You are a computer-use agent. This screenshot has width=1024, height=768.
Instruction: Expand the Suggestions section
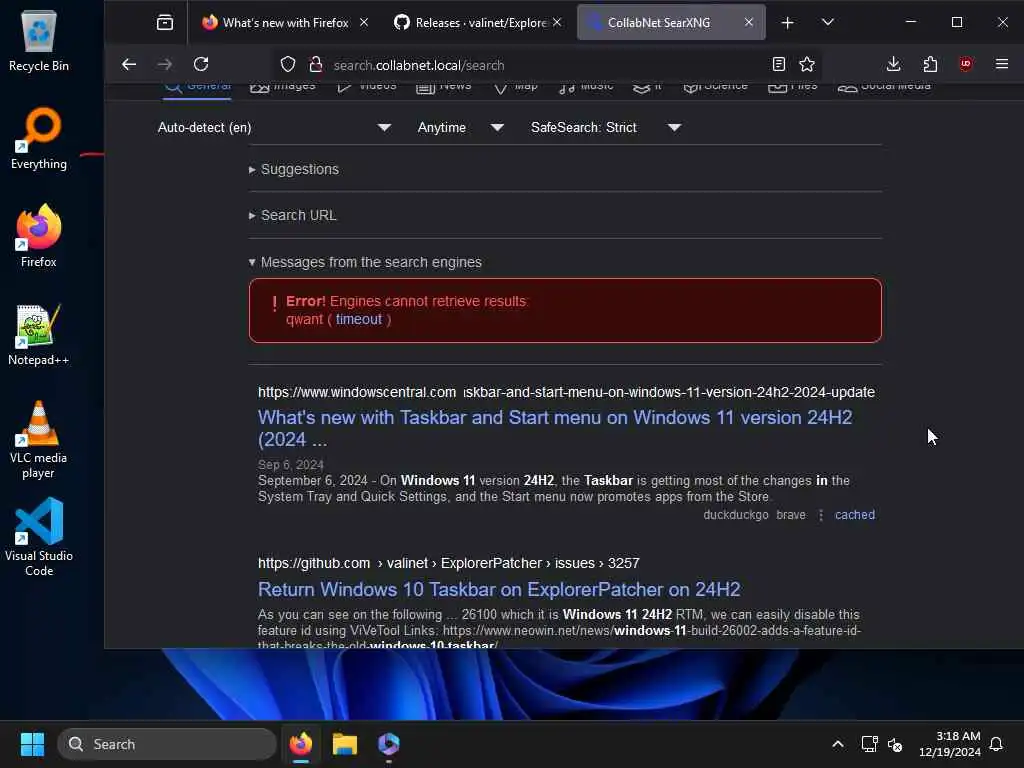tap(294, 169)
